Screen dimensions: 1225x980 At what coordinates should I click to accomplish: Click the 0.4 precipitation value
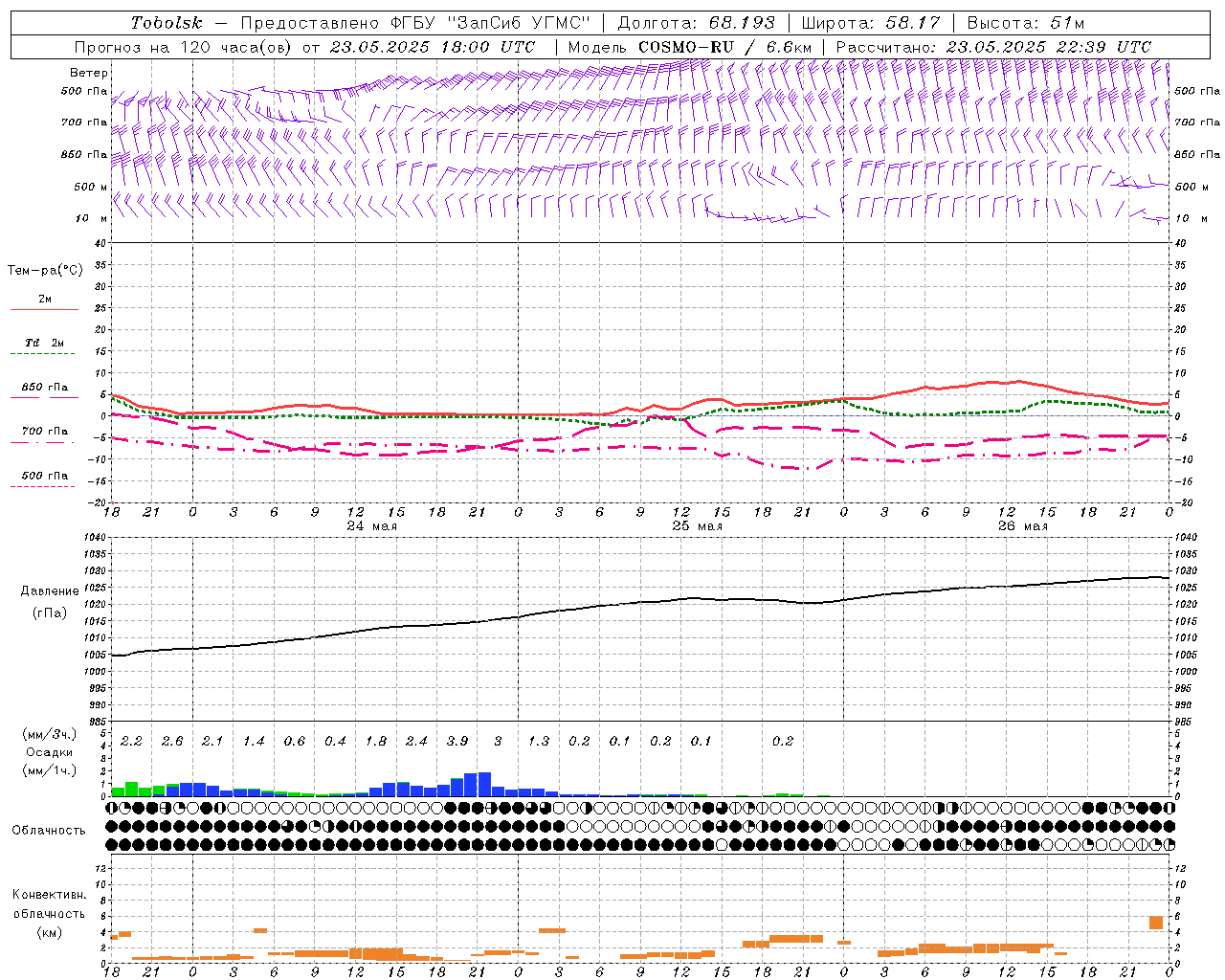(x=335, y=742)
